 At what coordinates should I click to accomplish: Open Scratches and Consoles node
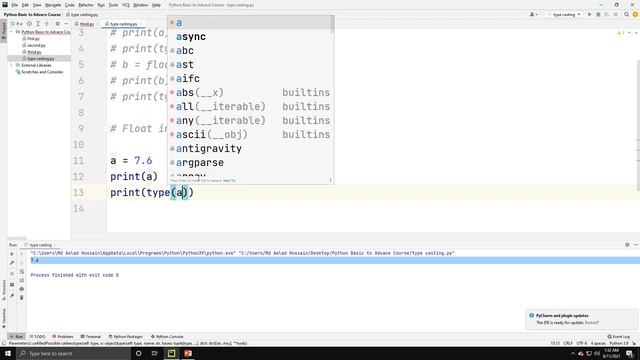click(x=39, y=72)
